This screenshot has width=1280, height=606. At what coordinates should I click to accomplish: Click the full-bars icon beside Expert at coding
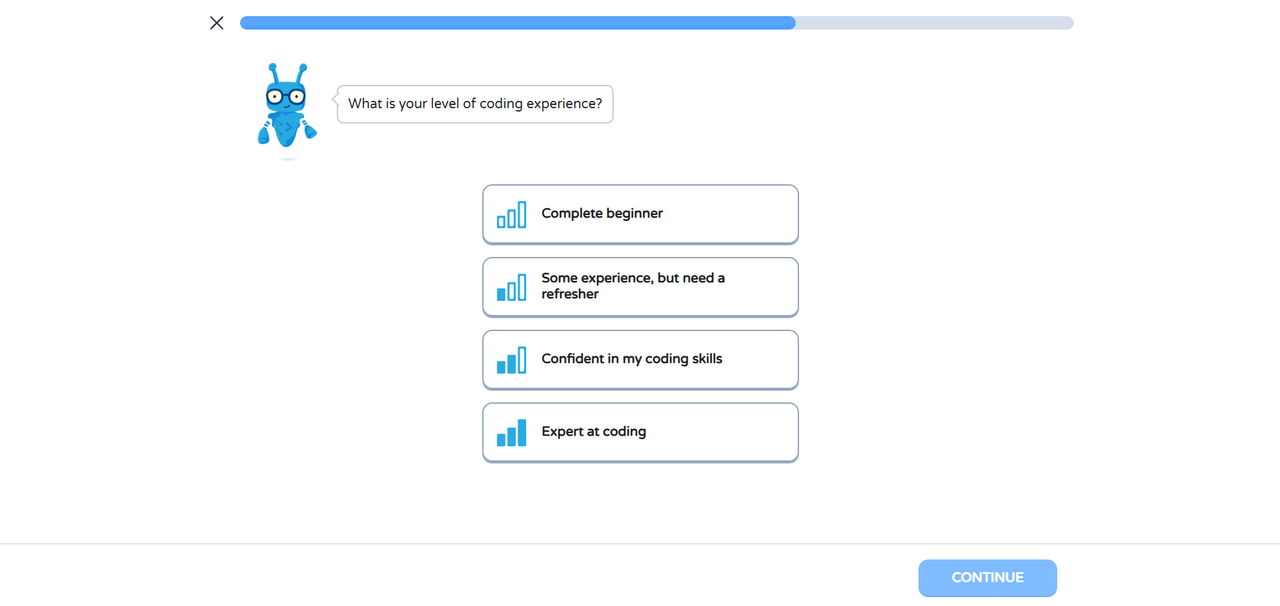(511, 432)
